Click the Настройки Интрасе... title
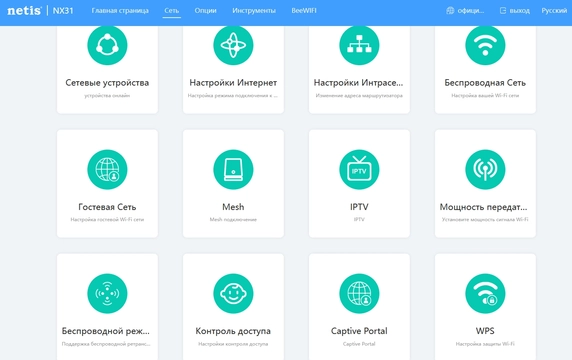572x360 pixels. pyautogui.click(x=359, y=83)
